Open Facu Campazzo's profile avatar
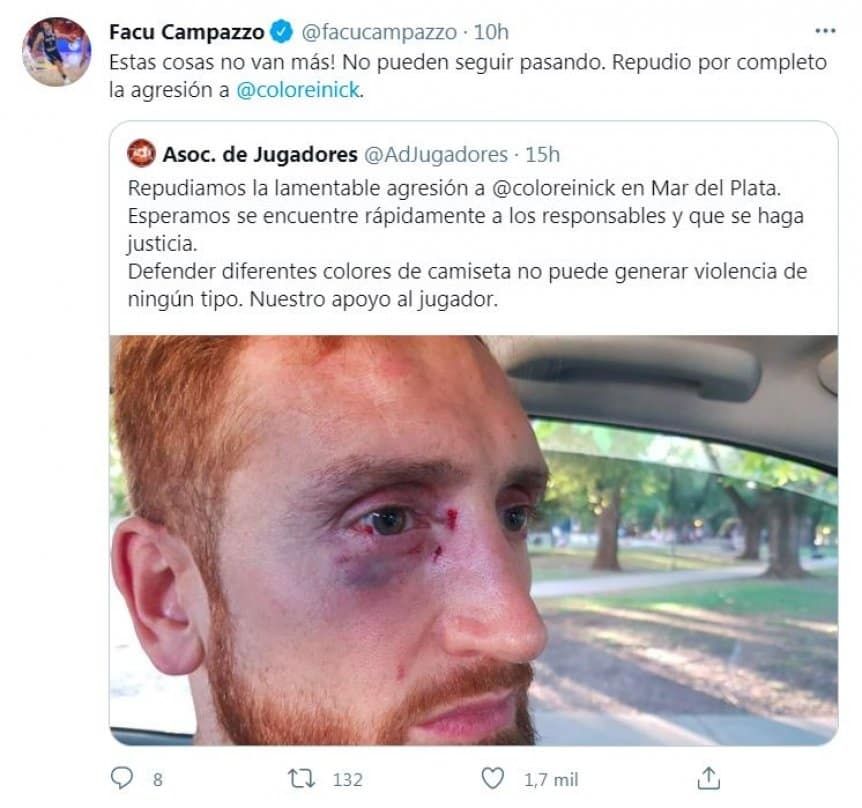Viewport: 862px width, 808px height. pyautogui.click(x=57, y=51)
